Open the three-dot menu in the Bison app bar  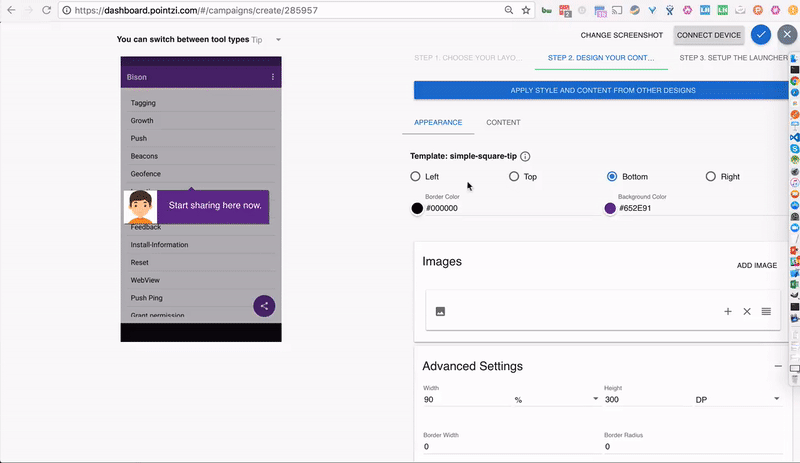tap(273, 77)
